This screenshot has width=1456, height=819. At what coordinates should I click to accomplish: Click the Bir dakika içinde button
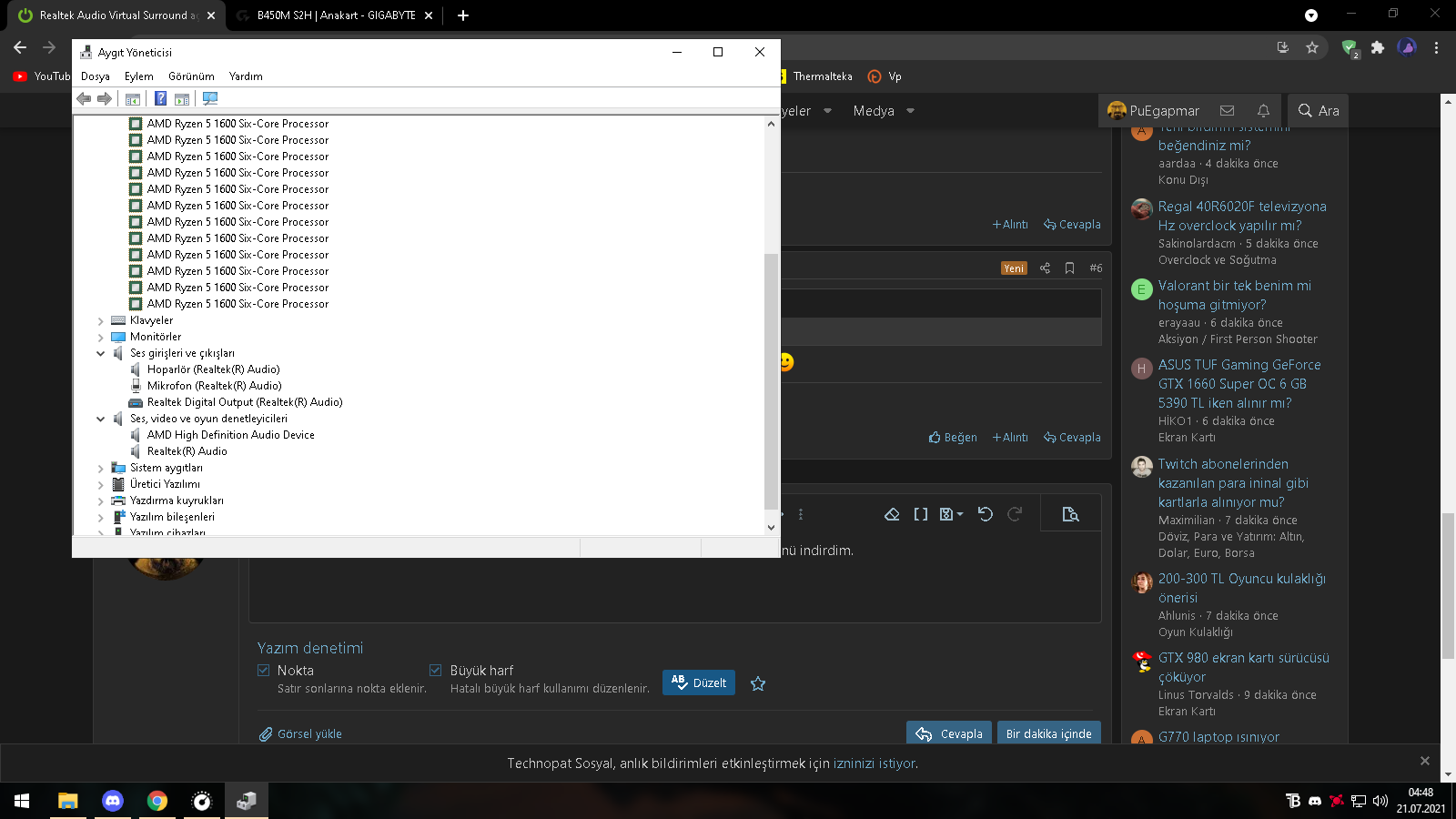[1049, 733]
